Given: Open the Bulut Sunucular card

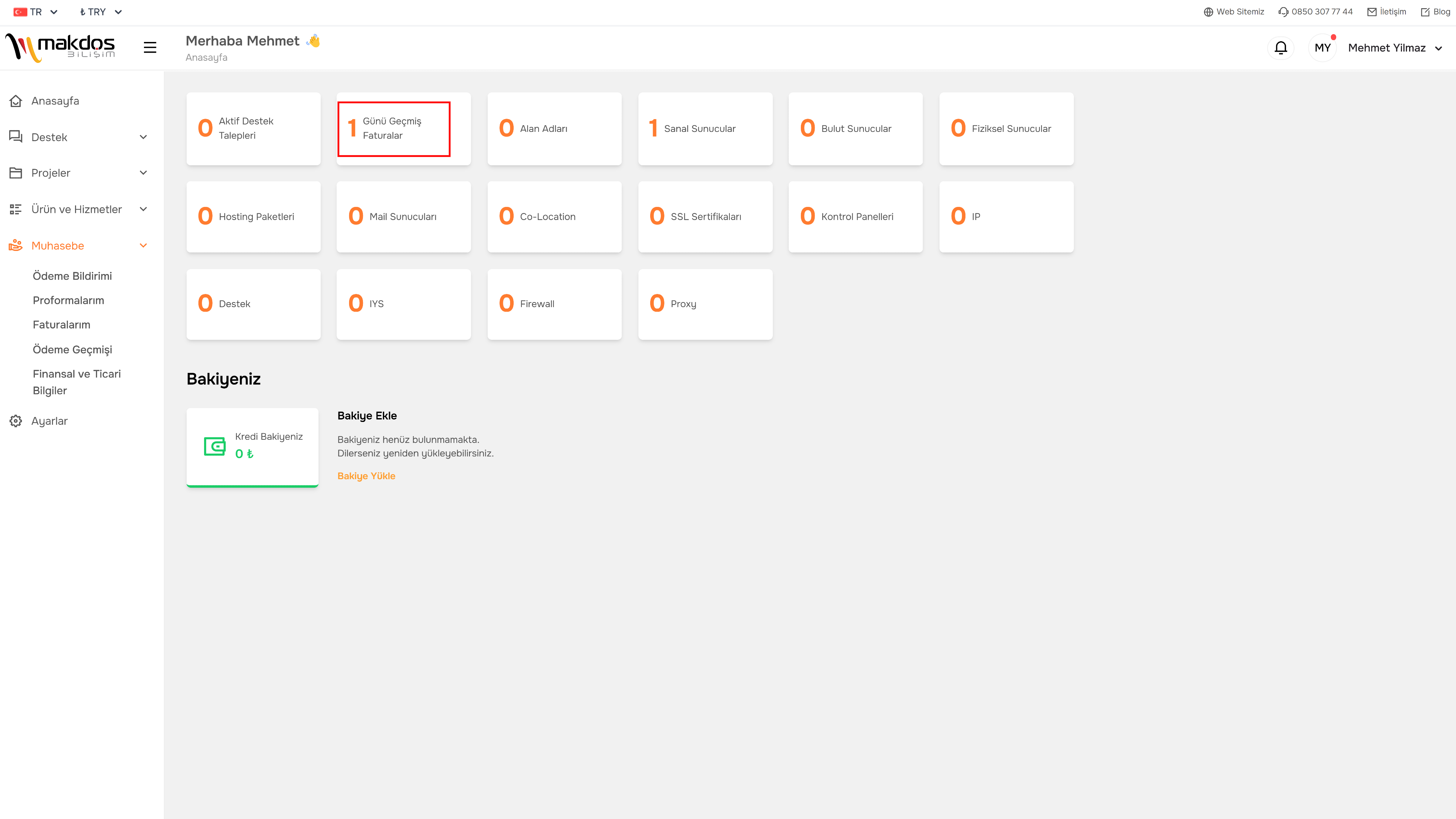Looking at the screenshot, I should click(x=856, y=128).
